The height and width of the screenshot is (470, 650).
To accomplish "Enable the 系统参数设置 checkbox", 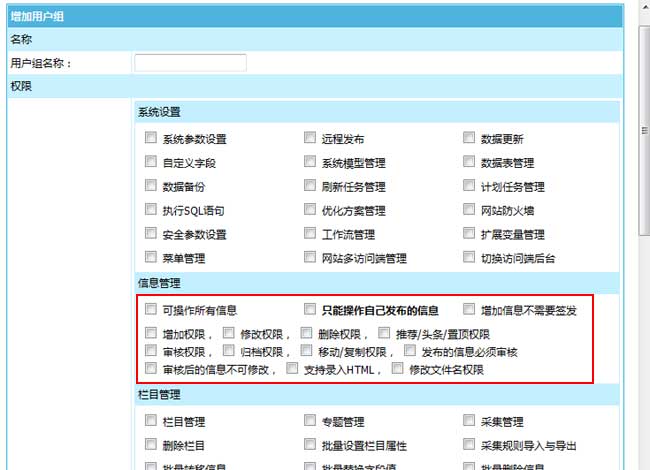I will coord(151,139).
